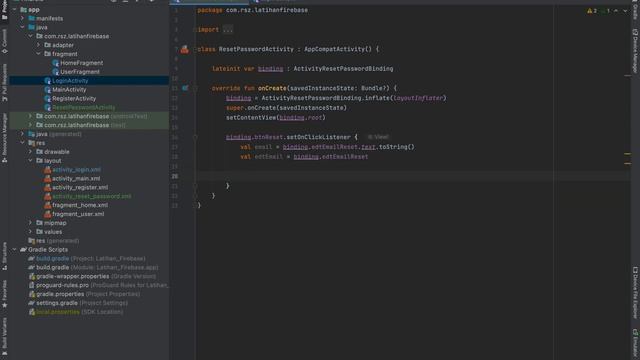Image resolution: width=640 pixels, height=360 pixels.
Task: Open ResetPasswordActivity in project tree
Action: point(84,107)
